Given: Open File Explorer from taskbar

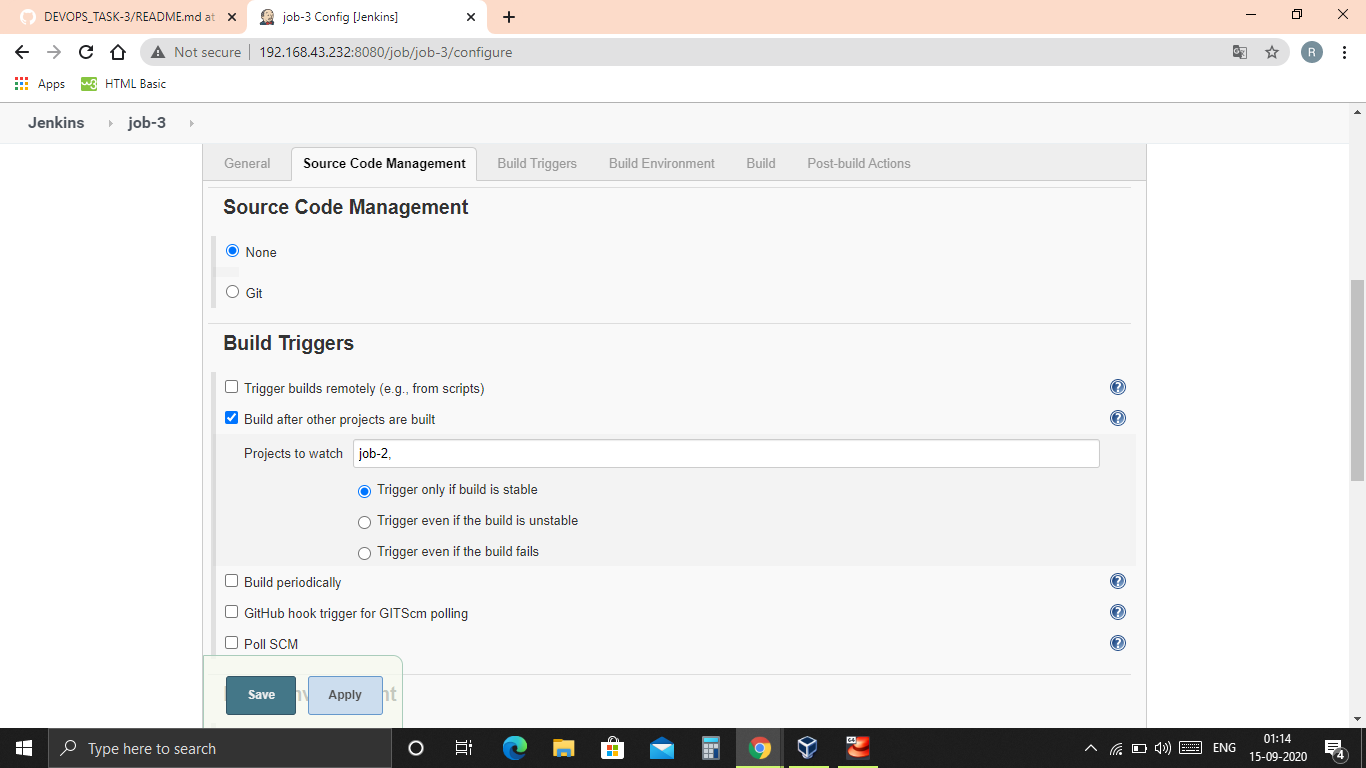Looking at the screenshot, I should 564,748.
